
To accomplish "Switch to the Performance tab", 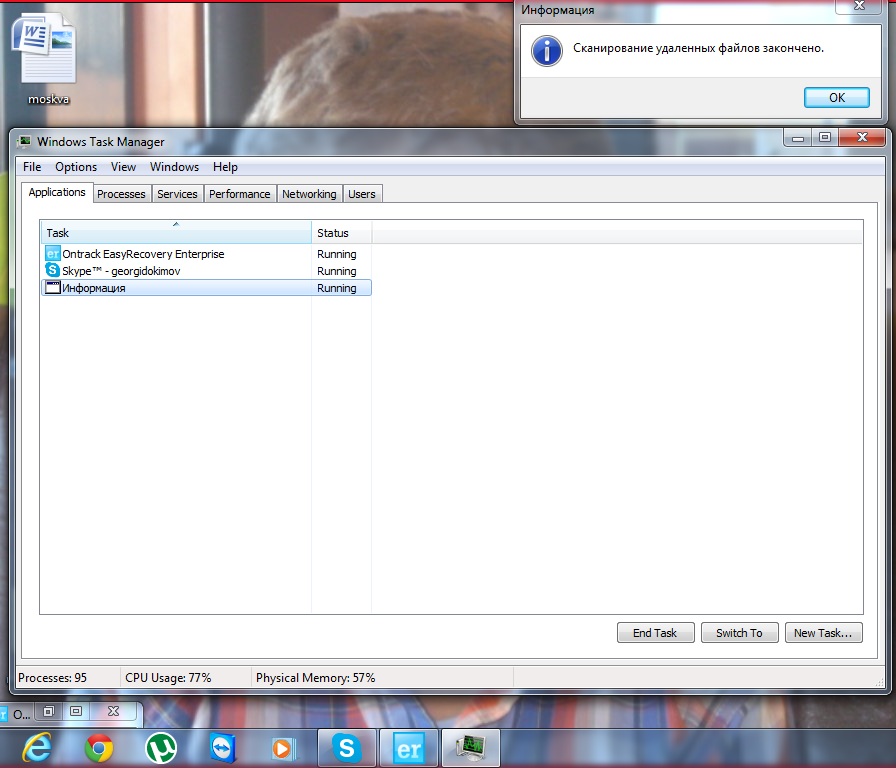I will pyautogui.click(x=240, y=194).
